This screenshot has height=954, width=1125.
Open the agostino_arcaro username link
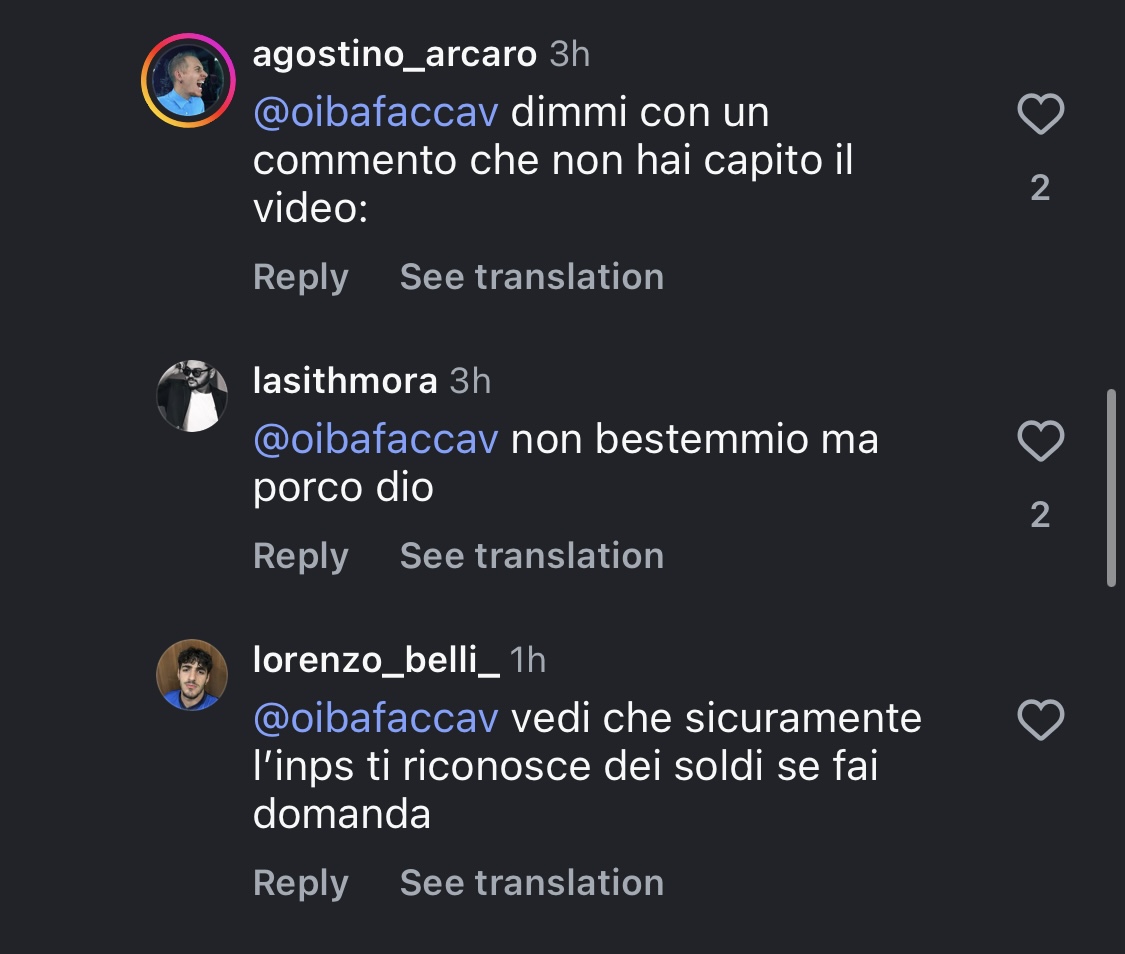click(x=394, y=54)
